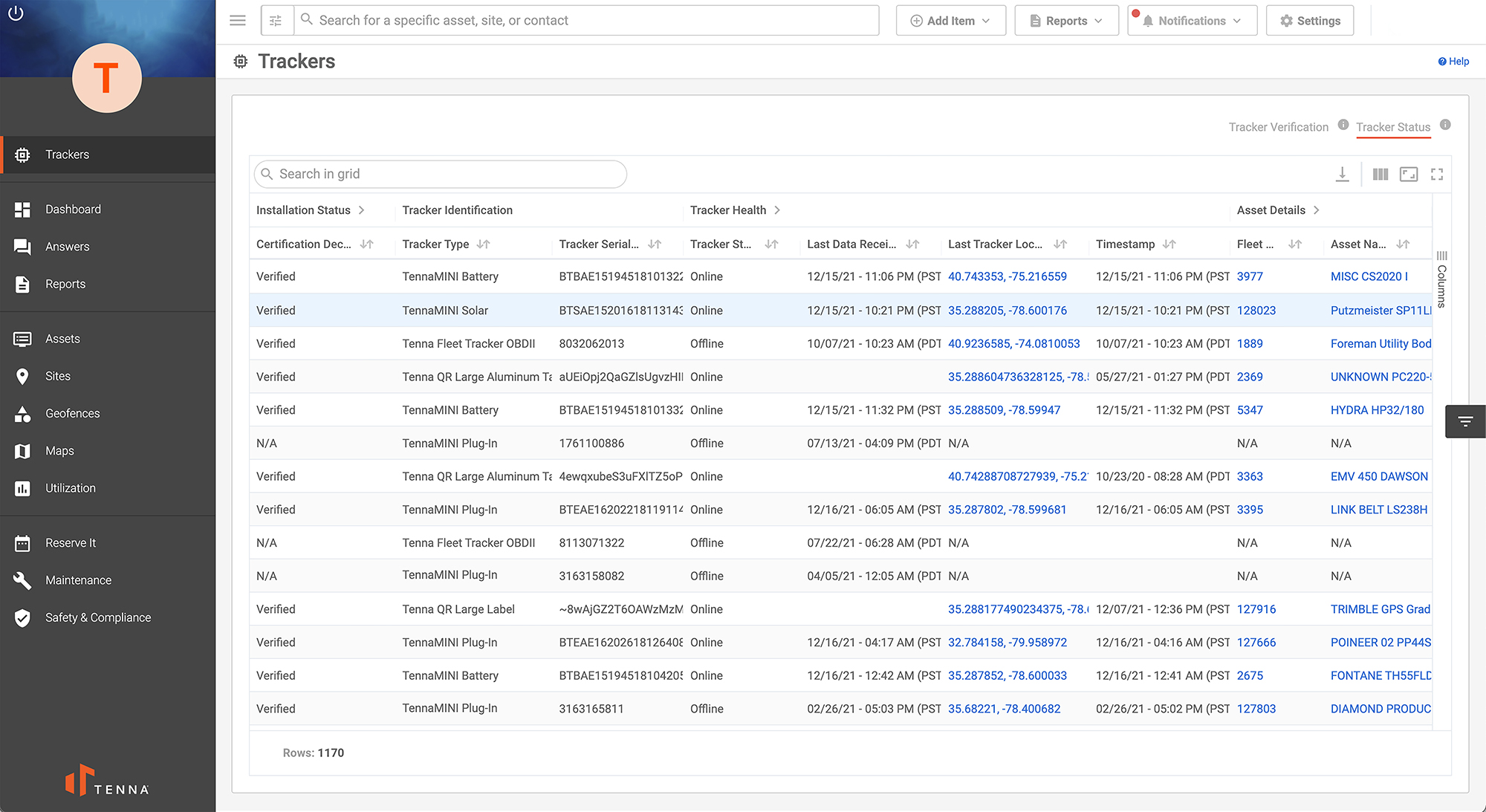Screen dimensions: 1486x812
Task: Click the power icon at top left
Action: point(16,13)
